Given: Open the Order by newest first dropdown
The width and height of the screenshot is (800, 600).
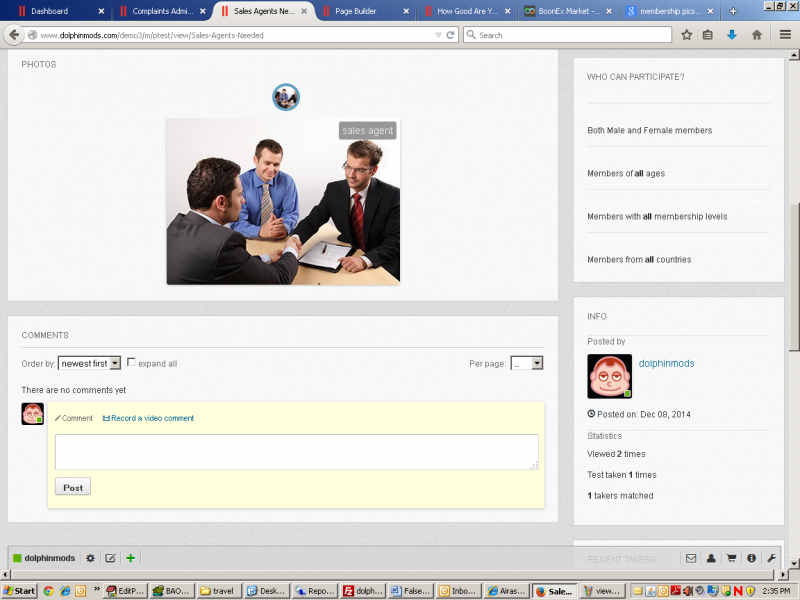Looking at the screenshot, I should [x=89, y=363].
